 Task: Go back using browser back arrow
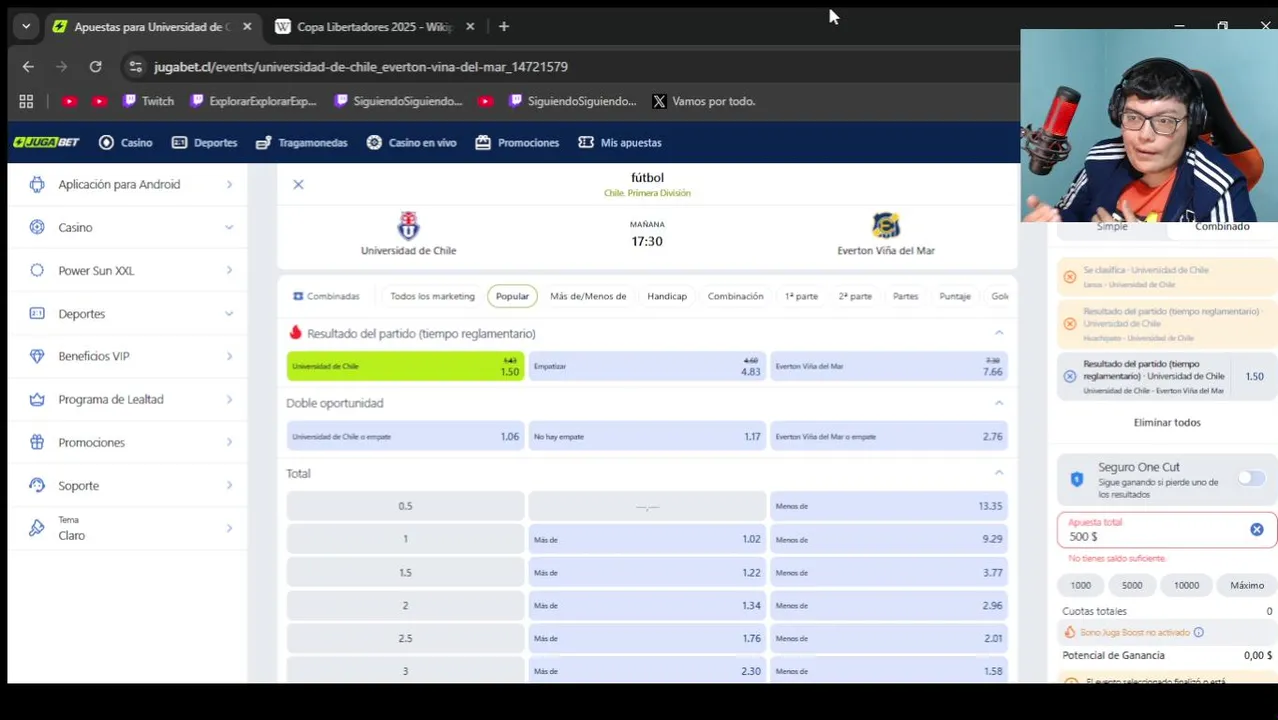coord(28,67)
